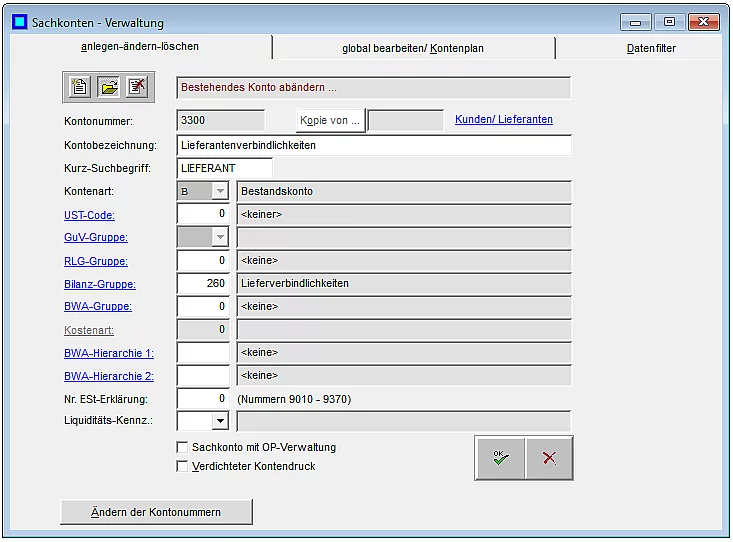Click the delete account icon
The width and height of the screenshot is (733, 542).
tap(136, 87)
